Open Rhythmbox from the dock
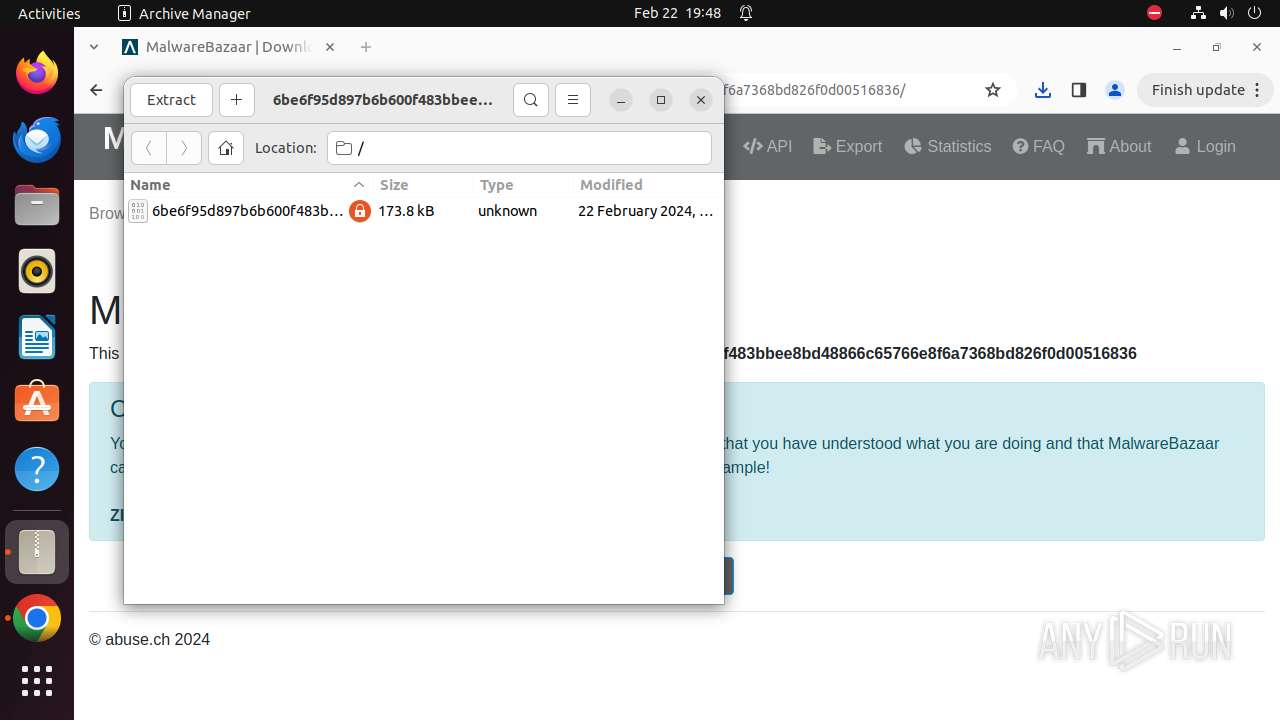The width and height of the screenshot is (1280, 720). 37,271
